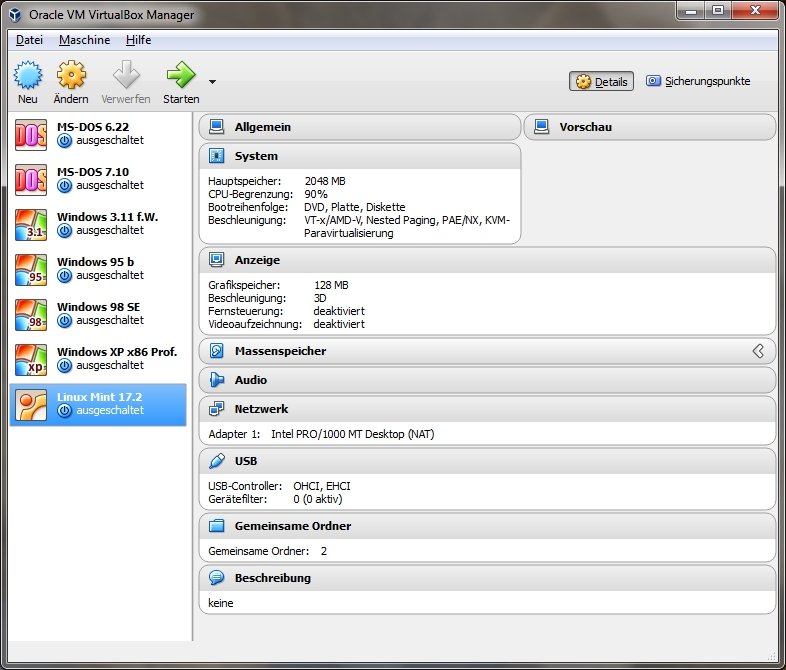Open the Datei menu

[x=29, y=40]
